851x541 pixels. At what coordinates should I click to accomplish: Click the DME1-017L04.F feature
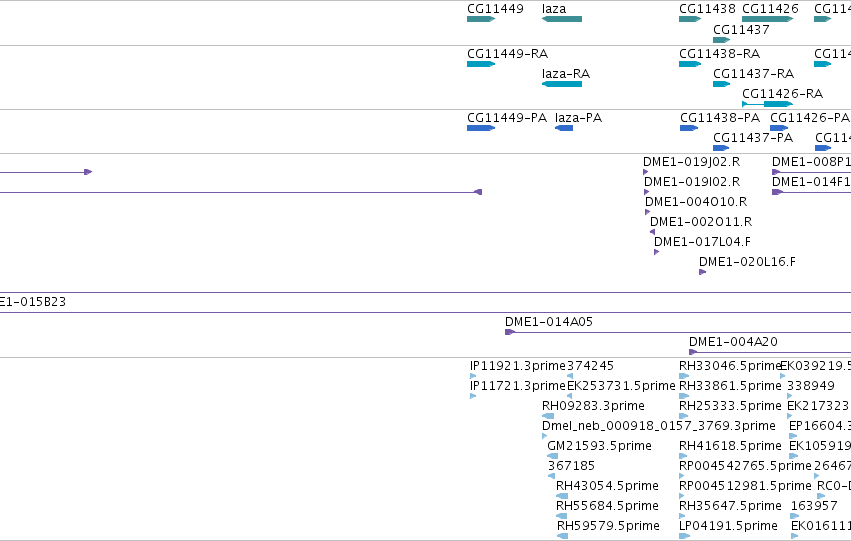point(657,252)
